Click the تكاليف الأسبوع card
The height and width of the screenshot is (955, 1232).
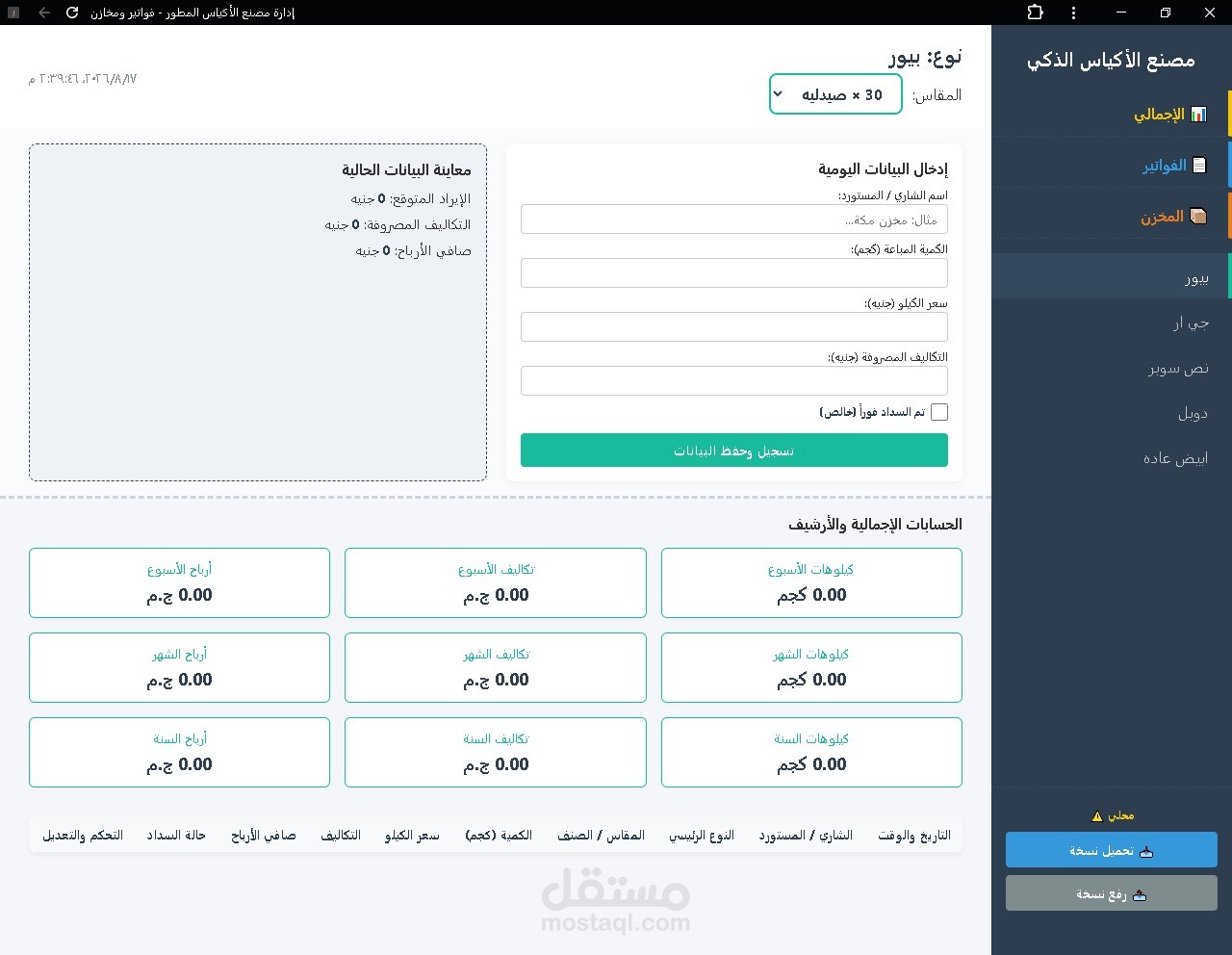click(496, 582)
